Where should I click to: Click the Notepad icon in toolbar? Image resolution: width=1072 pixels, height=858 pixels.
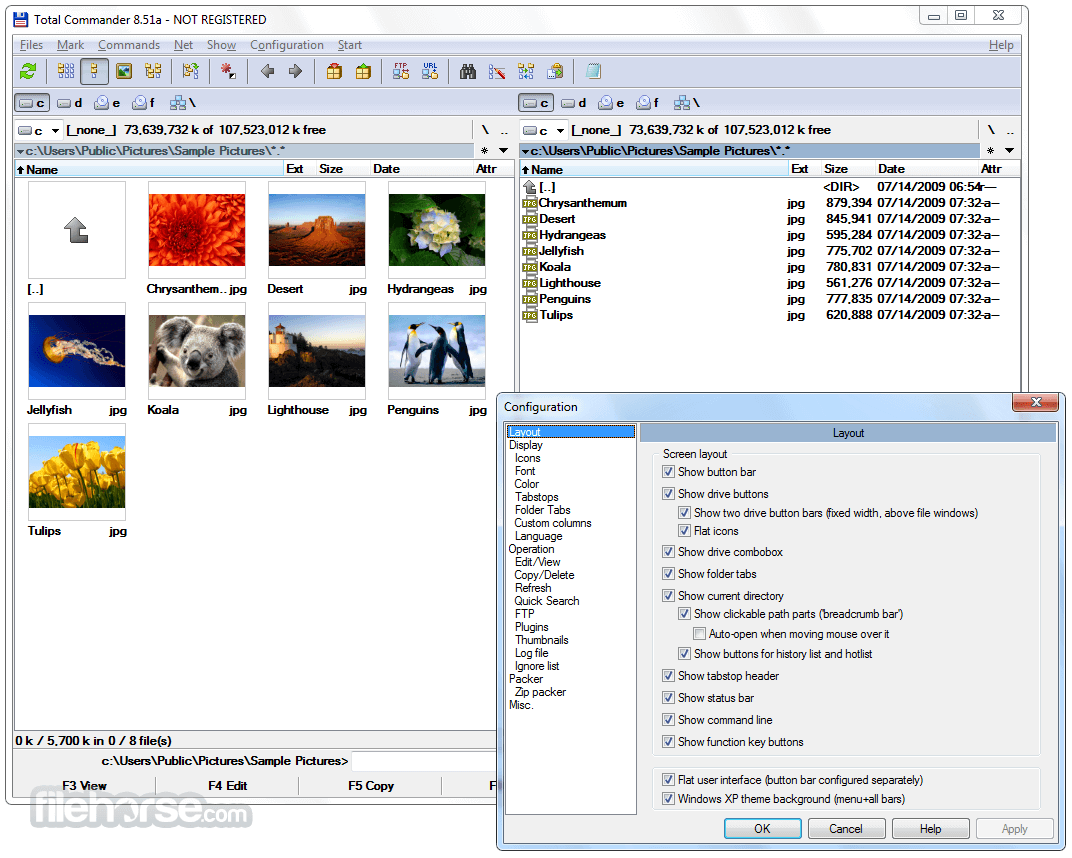point(593,71)
